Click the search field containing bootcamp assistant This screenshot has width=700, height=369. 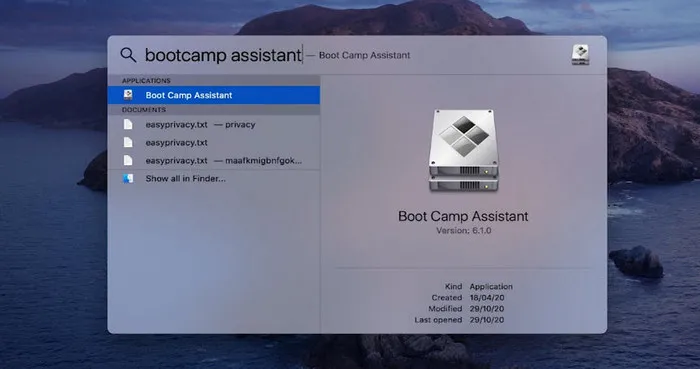click(224, 55)
